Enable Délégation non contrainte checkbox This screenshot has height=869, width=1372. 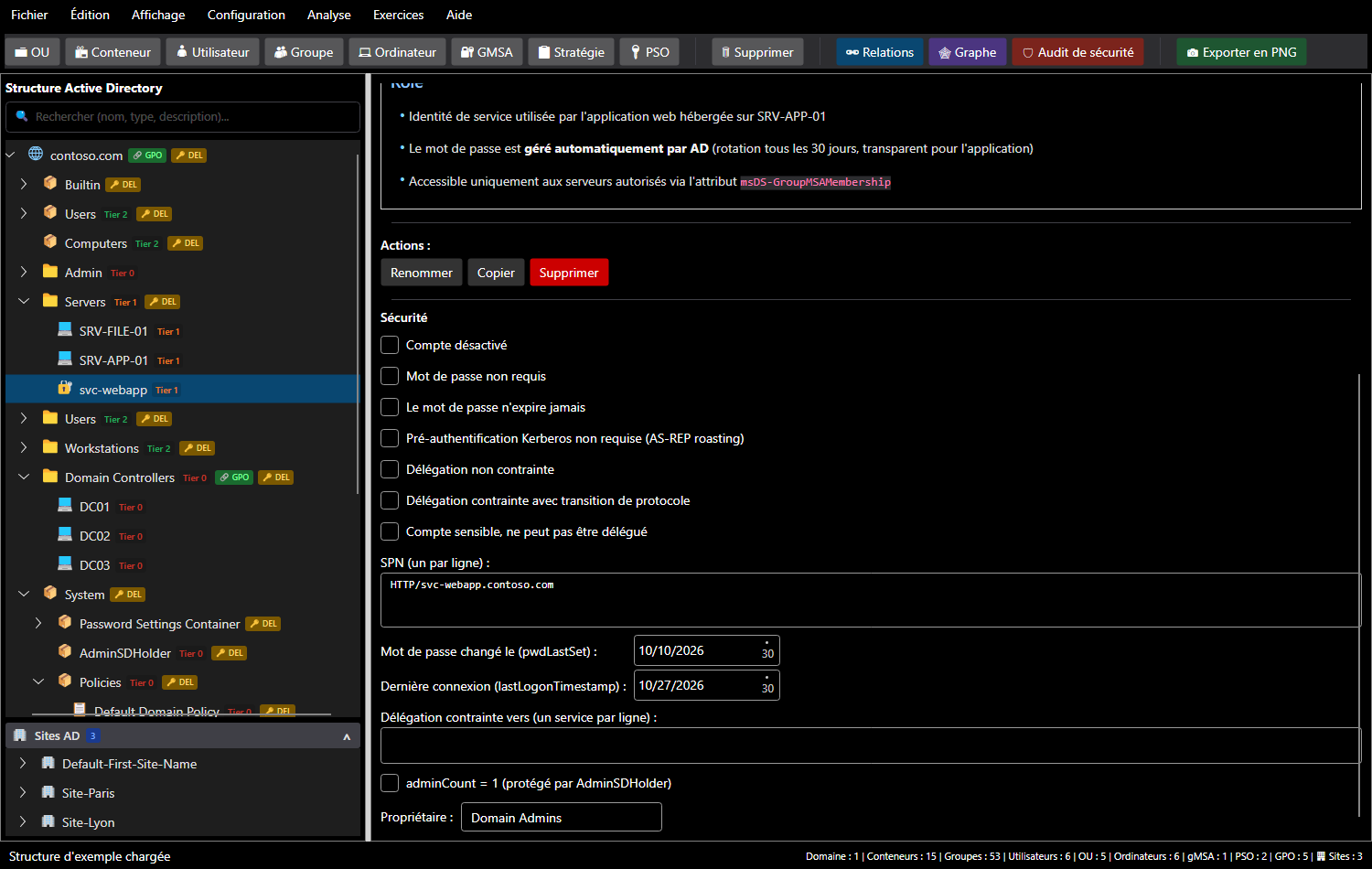point(390,469)
